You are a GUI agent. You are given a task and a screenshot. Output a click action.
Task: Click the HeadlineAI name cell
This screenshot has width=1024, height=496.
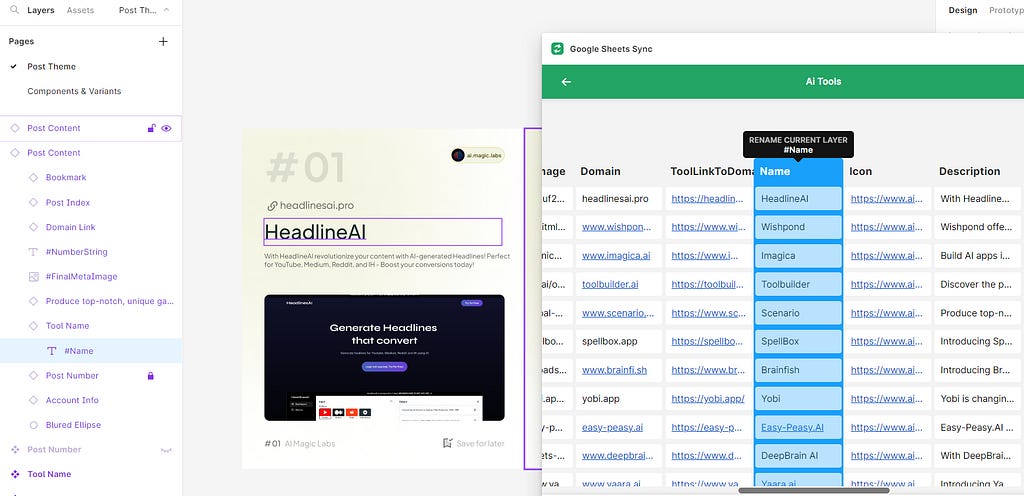click(798, 198)
